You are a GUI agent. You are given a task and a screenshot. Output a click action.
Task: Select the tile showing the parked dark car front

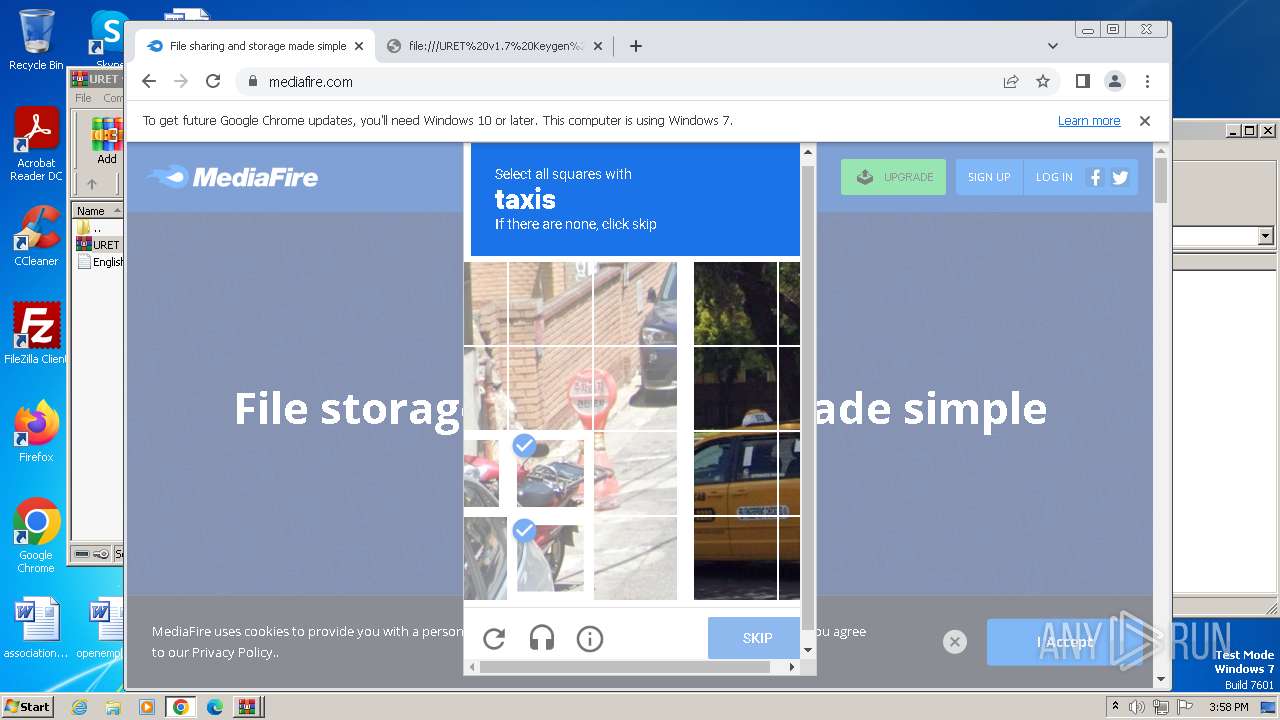635,304
